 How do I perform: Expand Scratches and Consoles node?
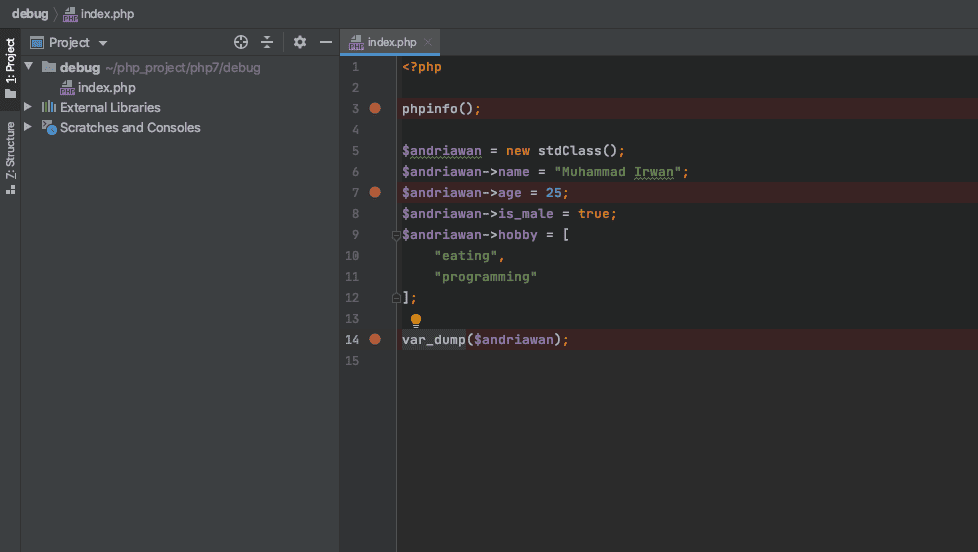pos(28,127)
